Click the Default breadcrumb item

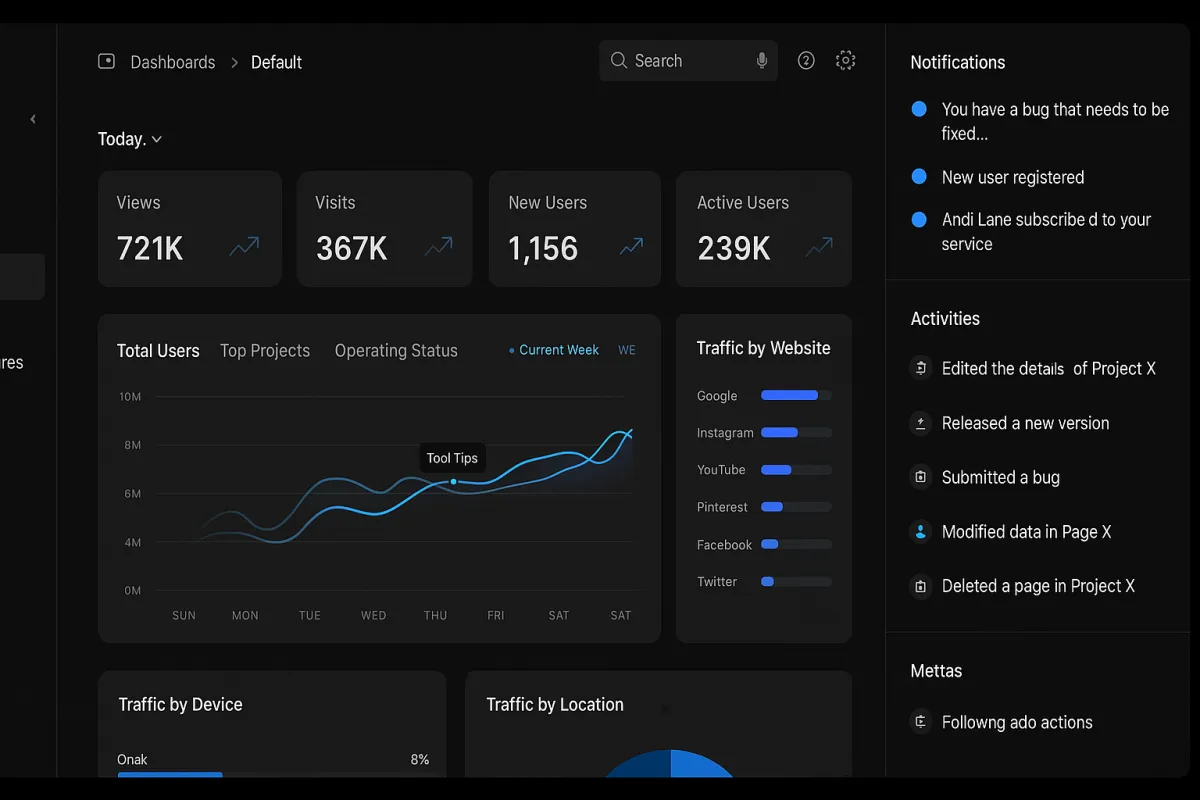click(x=276, y=62)
